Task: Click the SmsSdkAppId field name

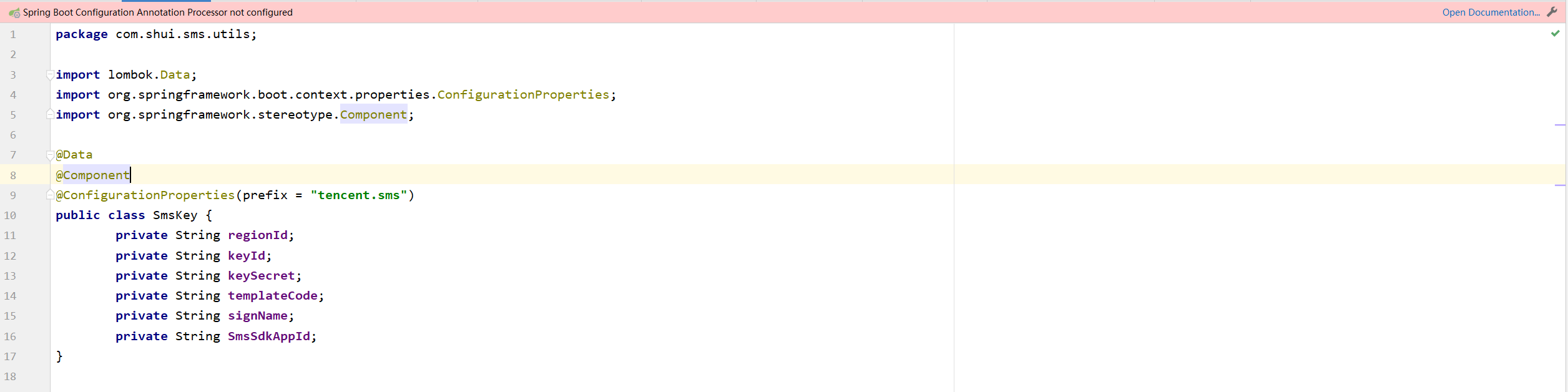Action: point(269,336)
